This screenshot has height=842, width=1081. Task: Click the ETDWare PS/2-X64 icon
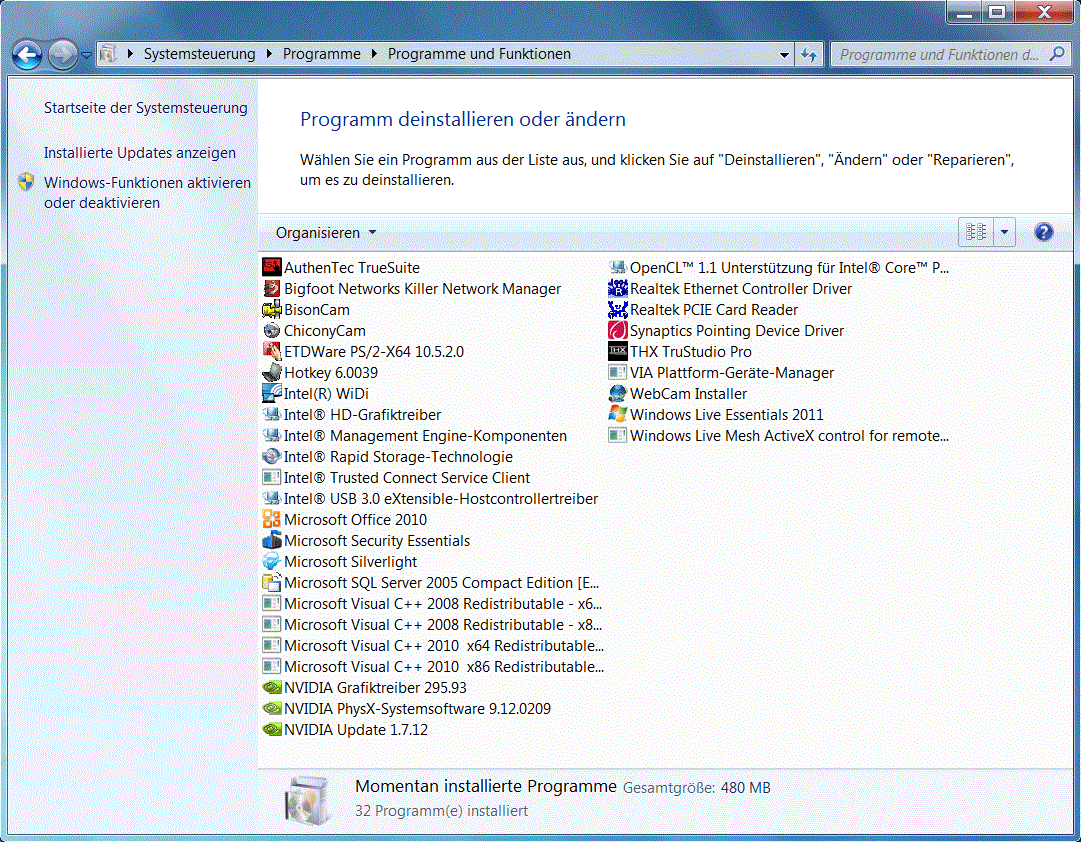tap(272, 352)
